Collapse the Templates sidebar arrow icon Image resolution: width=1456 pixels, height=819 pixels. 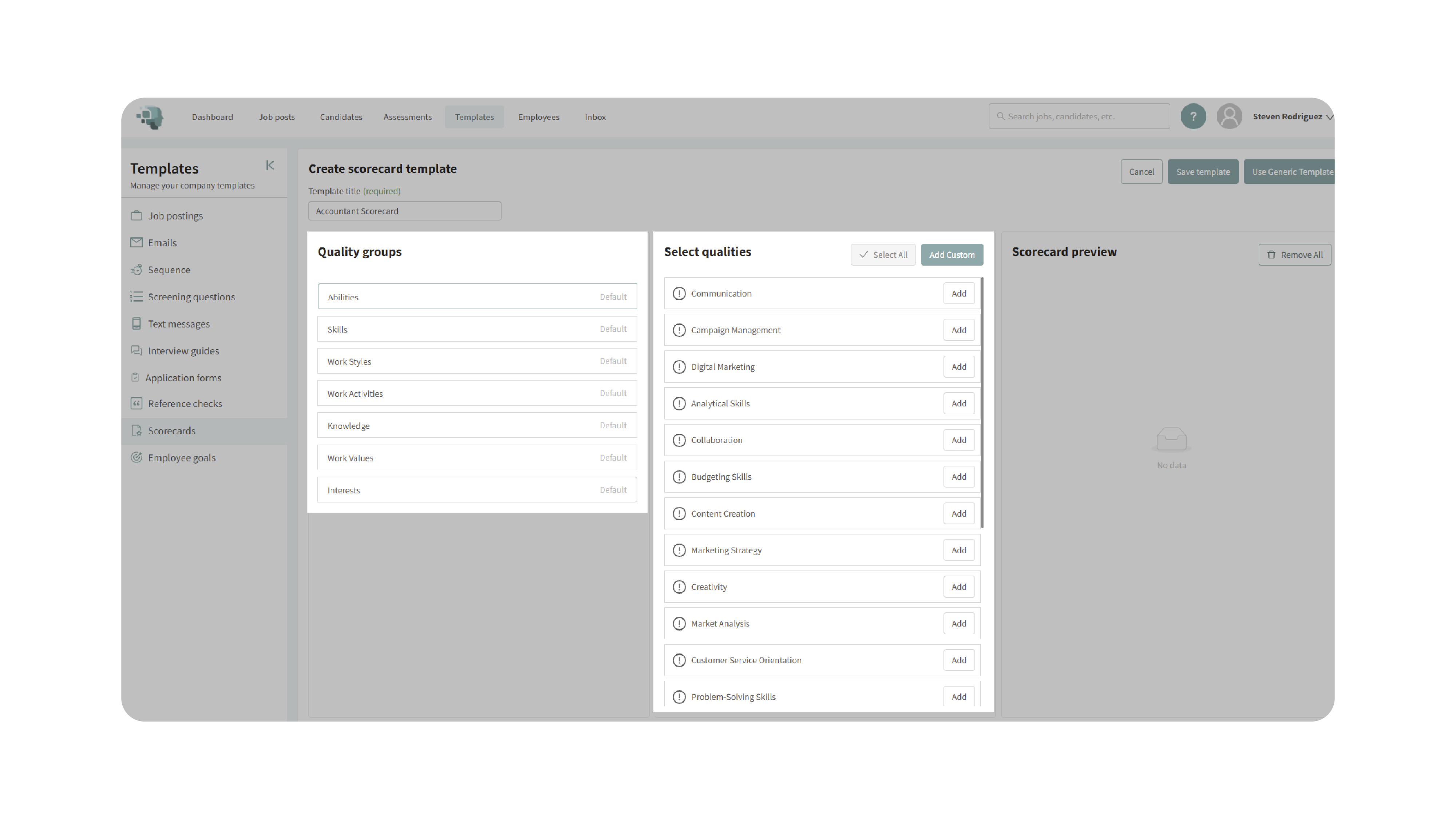[270, 165]
